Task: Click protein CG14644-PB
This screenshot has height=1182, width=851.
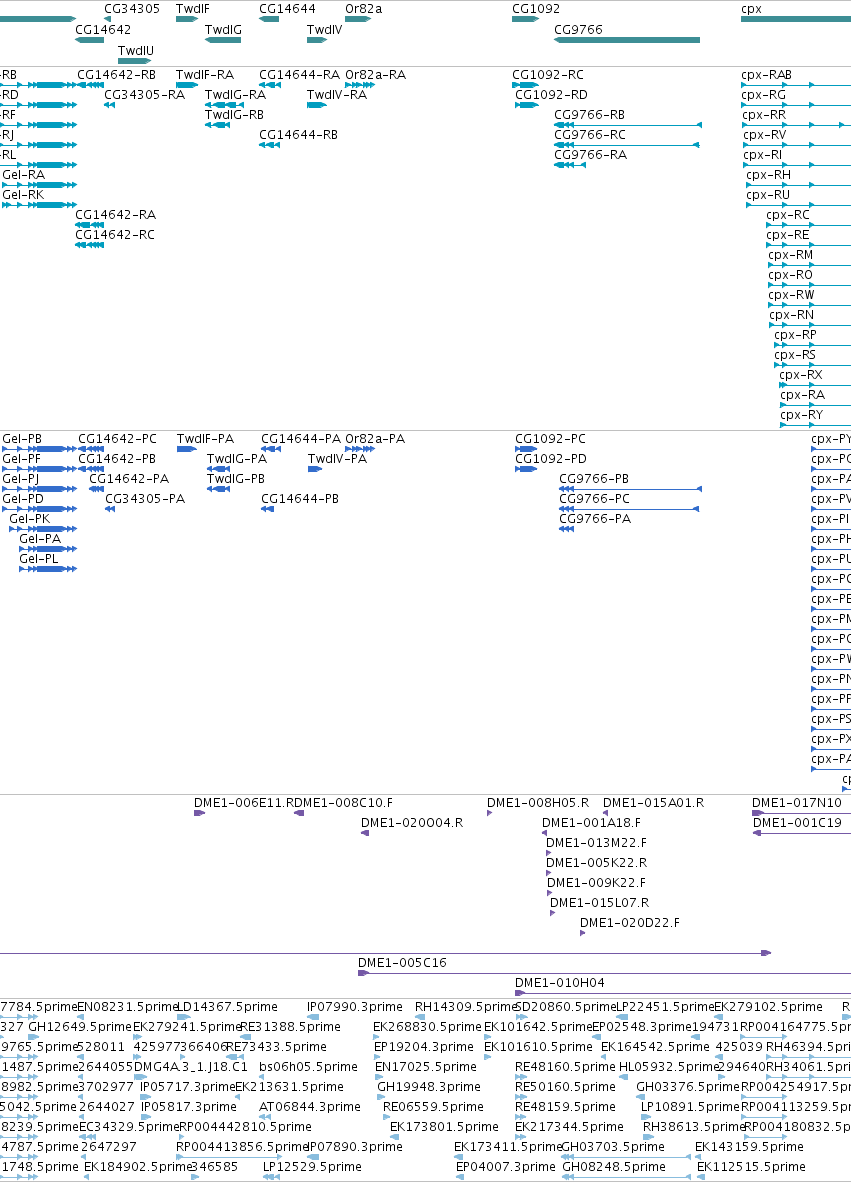Action: tap(300, 499)
